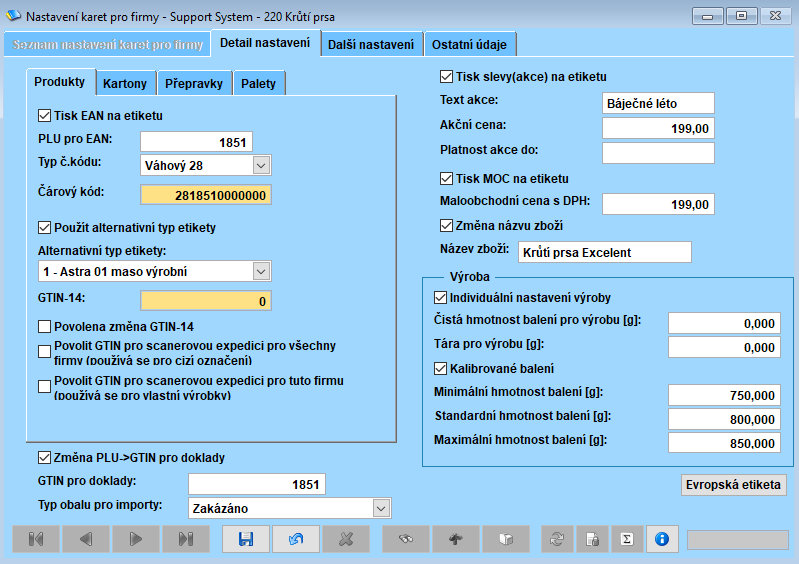Uncheck Tisk EAN na etiketu
The height and width of the screenshot is (564, 799).
click(44, 116)
